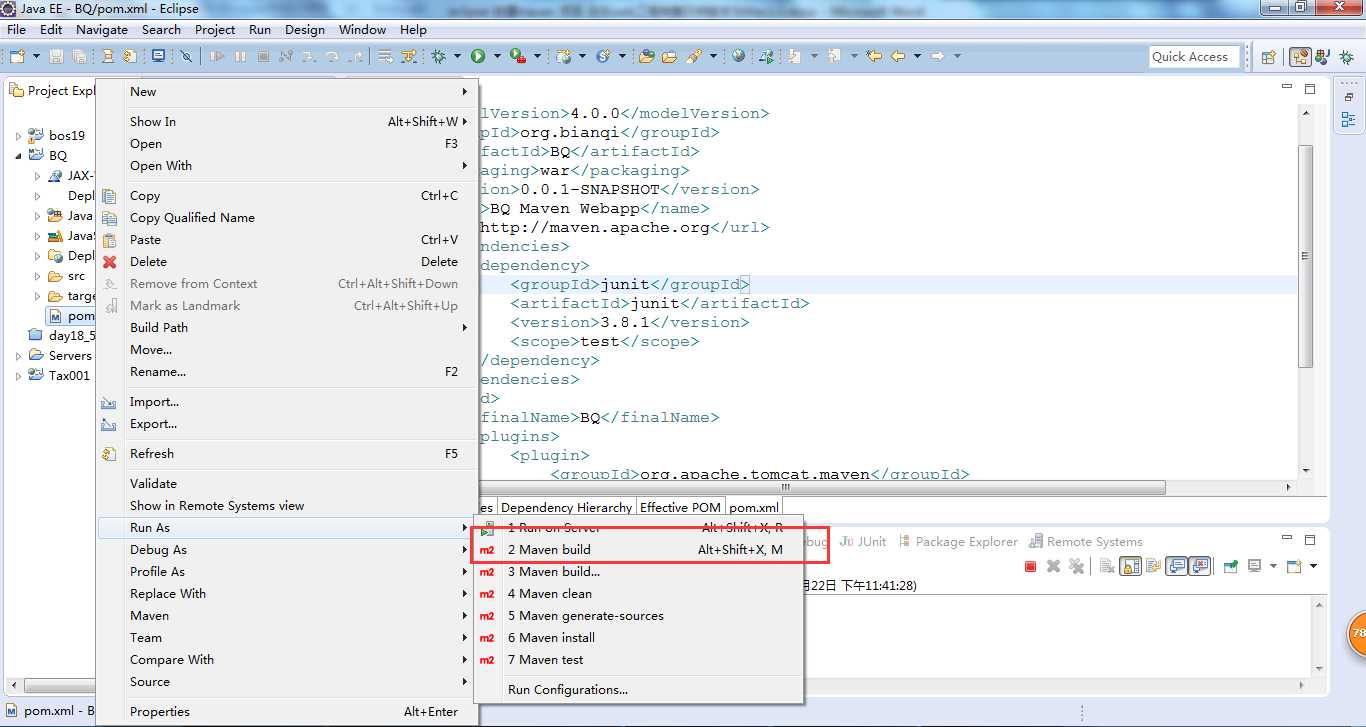1366x727 pixels.
Task: Expand the Tax001 project node
Action: click(x=18, y=376)
